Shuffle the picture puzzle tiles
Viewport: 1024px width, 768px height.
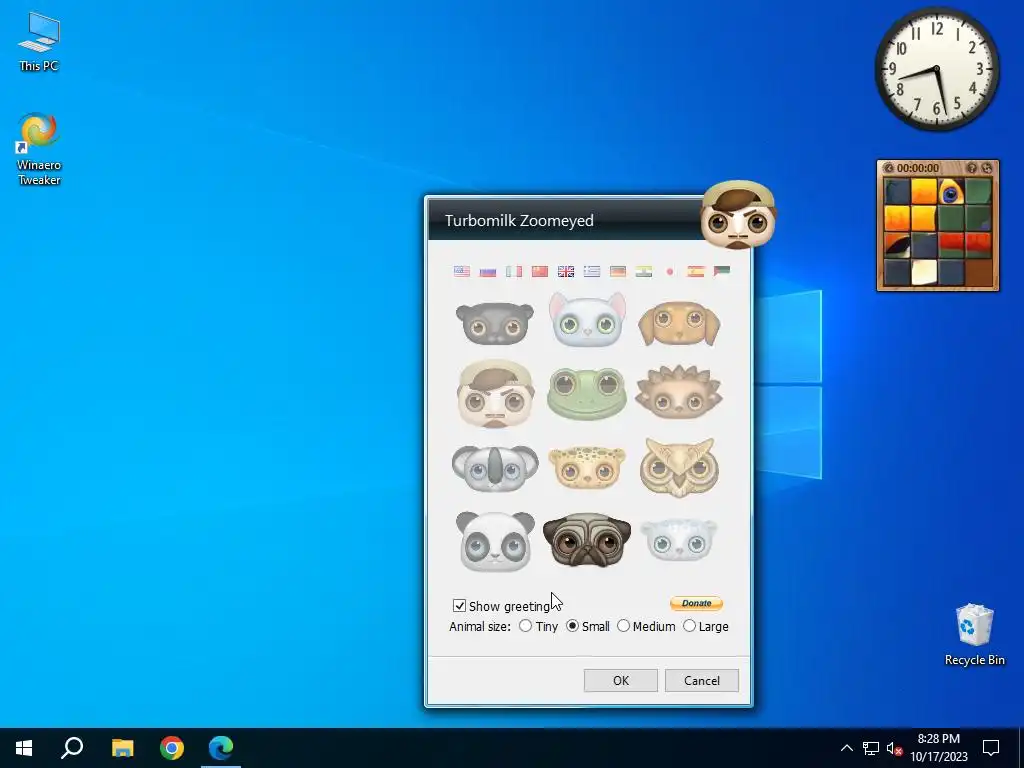987,168
